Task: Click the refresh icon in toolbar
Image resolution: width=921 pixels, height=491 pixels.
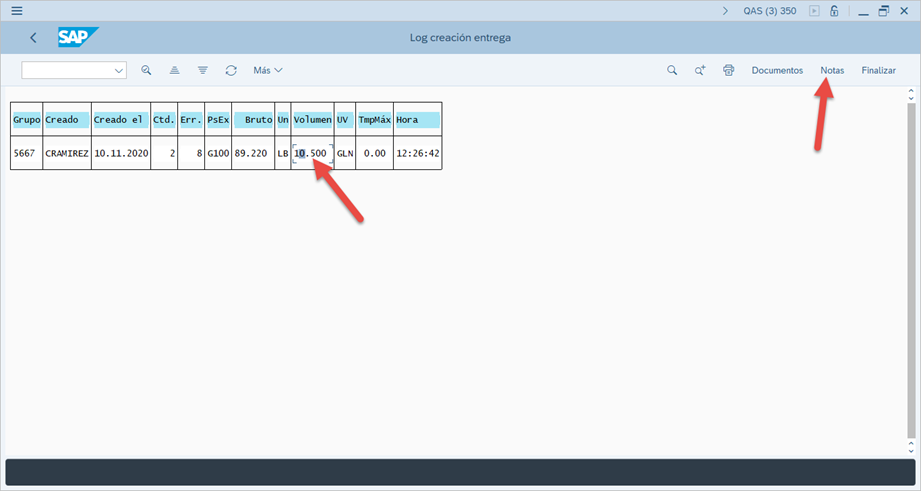Action: click(231, 70)
